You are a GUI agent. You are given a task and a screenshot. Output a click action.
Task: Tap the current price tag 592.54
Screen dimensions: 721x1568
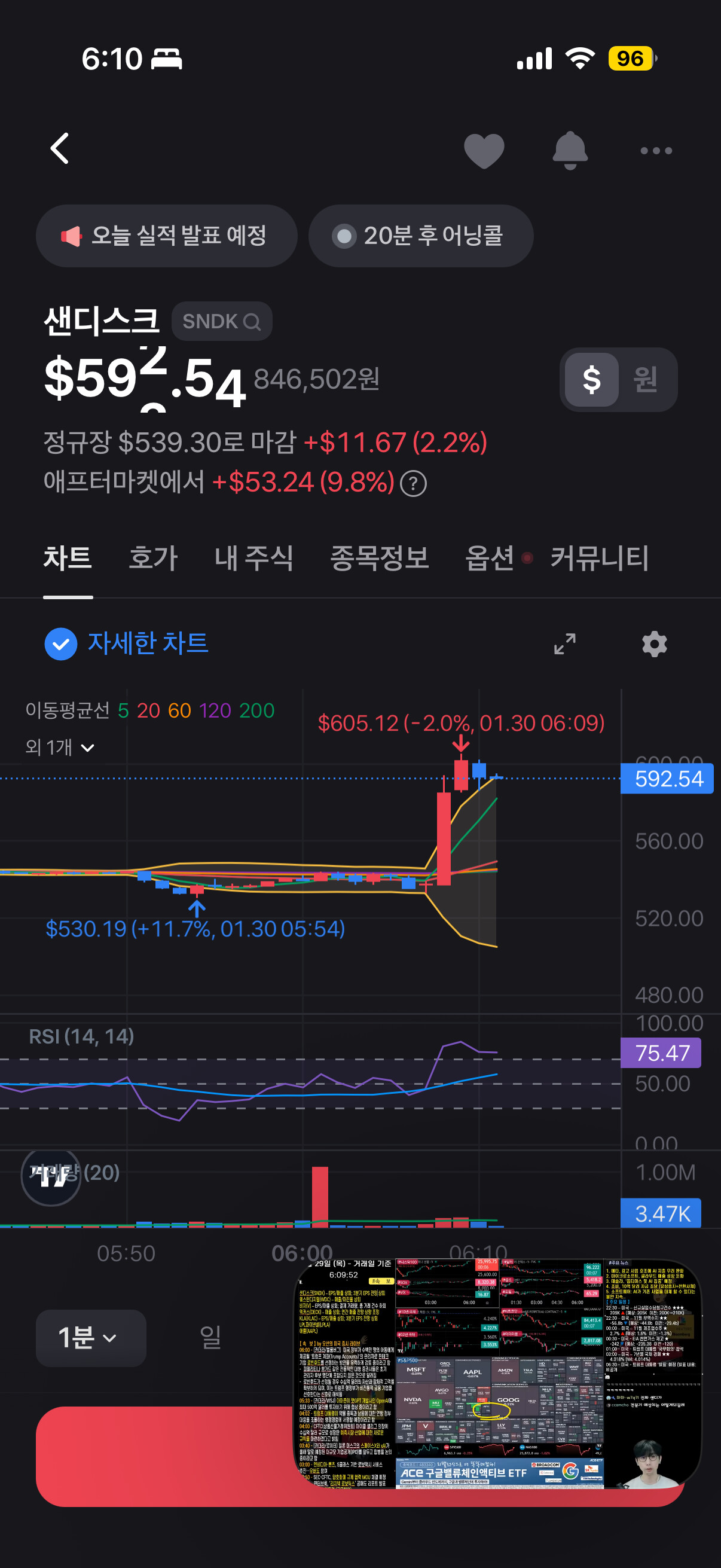(x=667, y=779)
